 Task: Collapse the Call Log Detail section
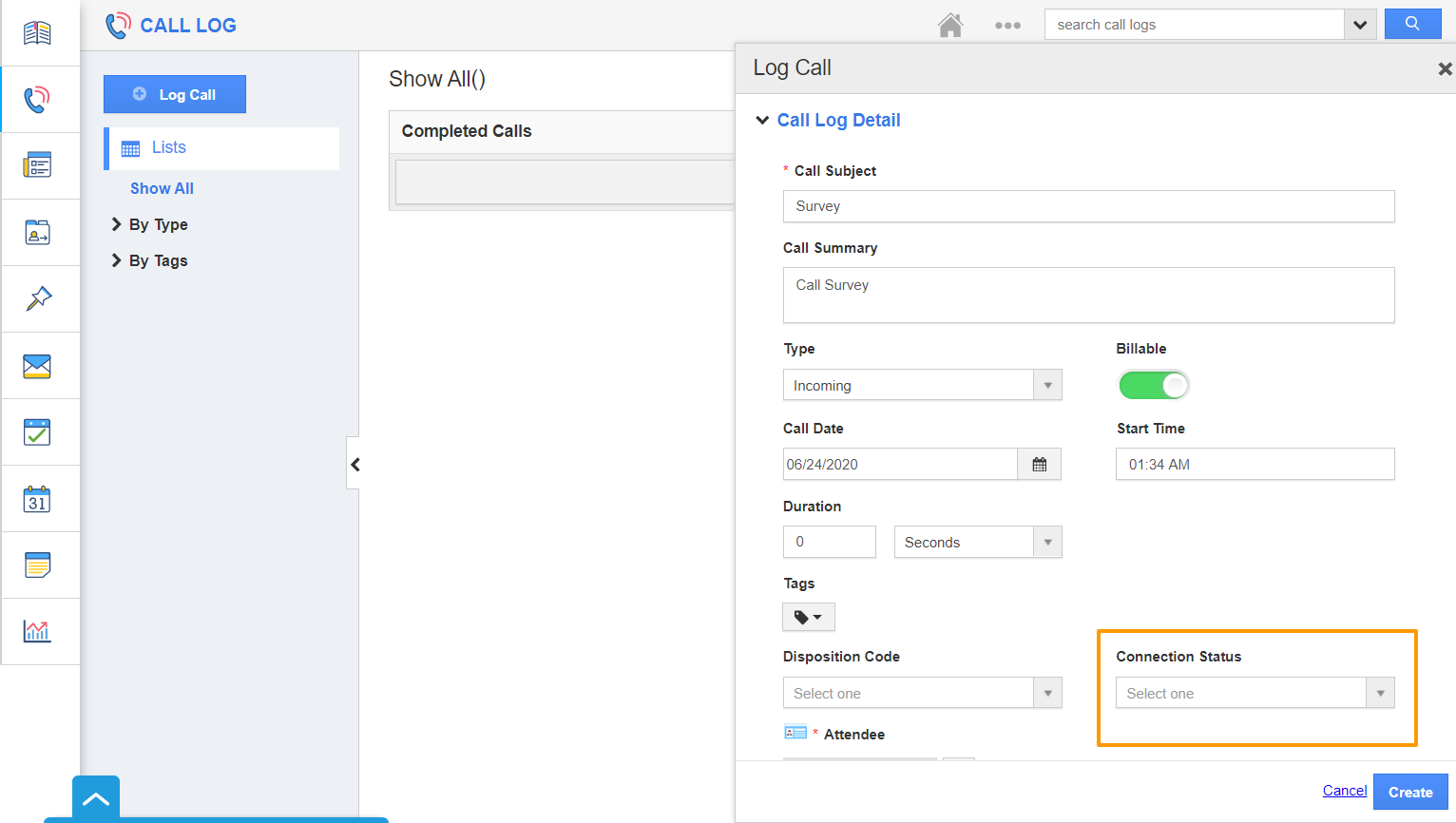(x=762, y=120)
